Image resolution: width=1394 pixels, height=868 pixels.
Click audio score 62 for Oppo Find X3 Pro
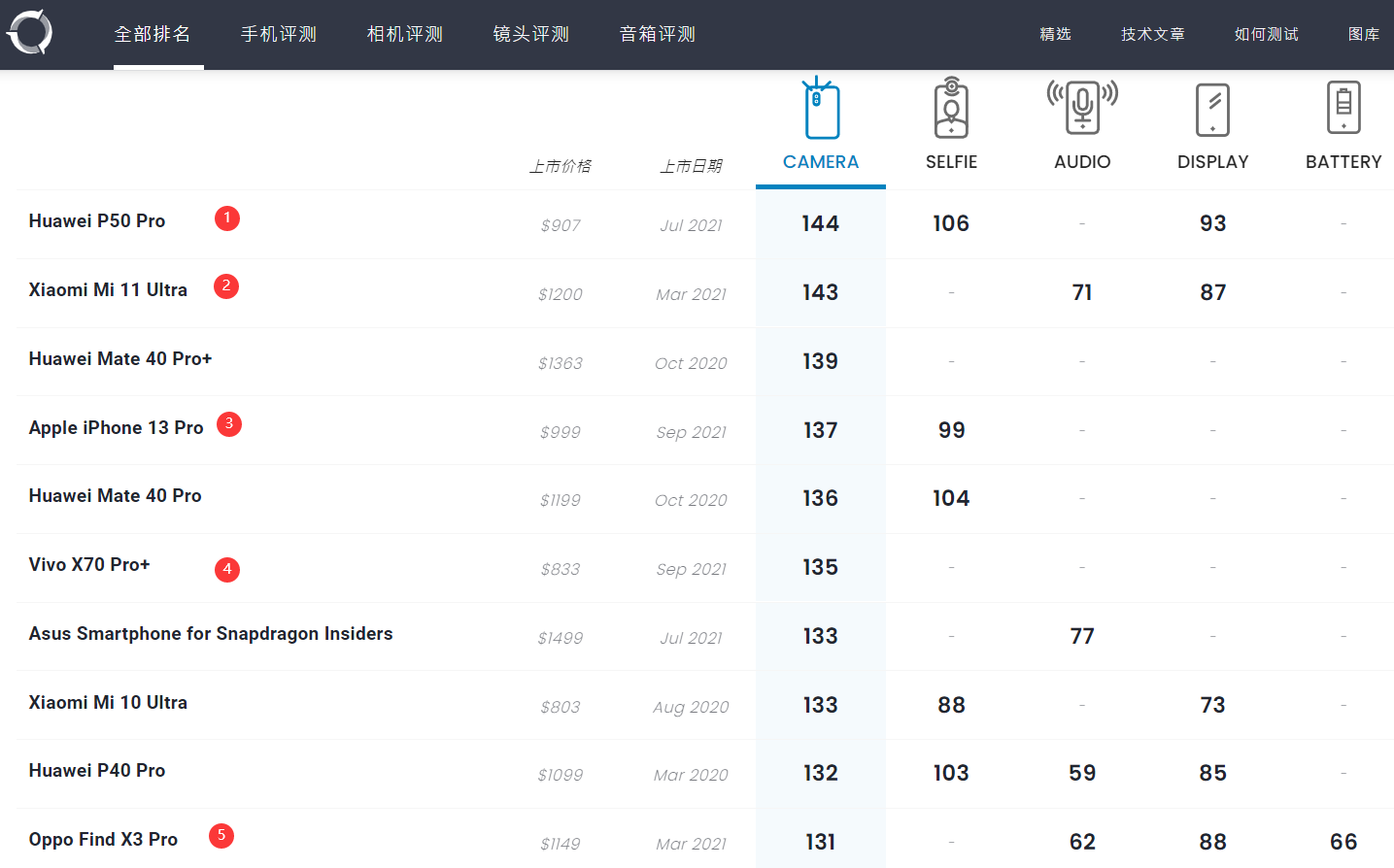coord(1082,843)
